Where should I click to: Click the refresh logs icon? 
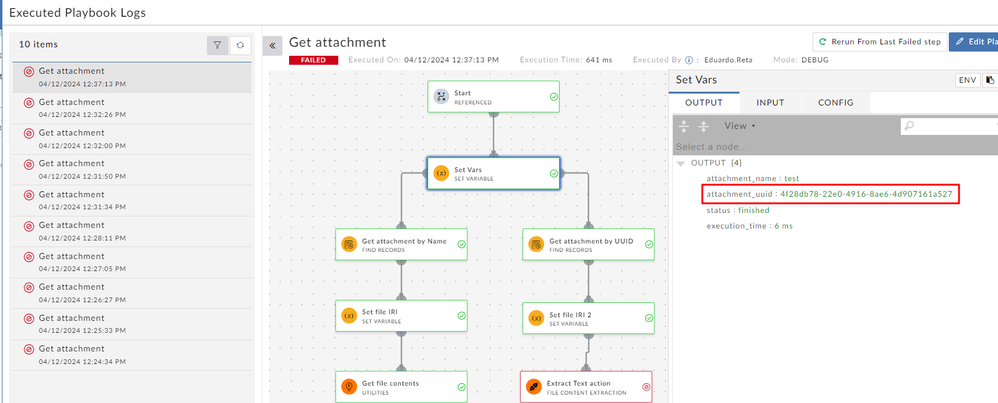click(240, 45)
